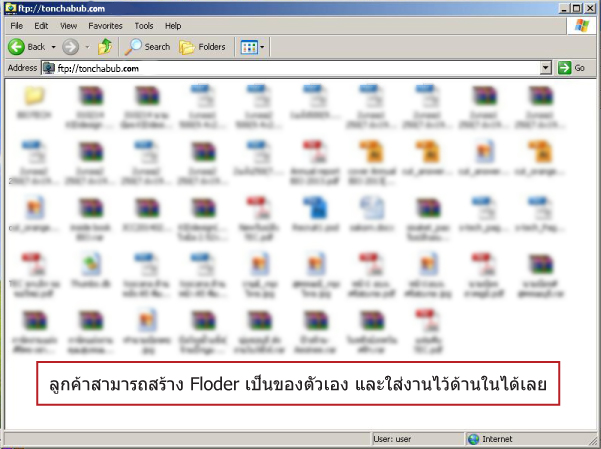601x449 pixels.
Task: Click the Internet zone globe in status bar
Action: click(474, 439)
